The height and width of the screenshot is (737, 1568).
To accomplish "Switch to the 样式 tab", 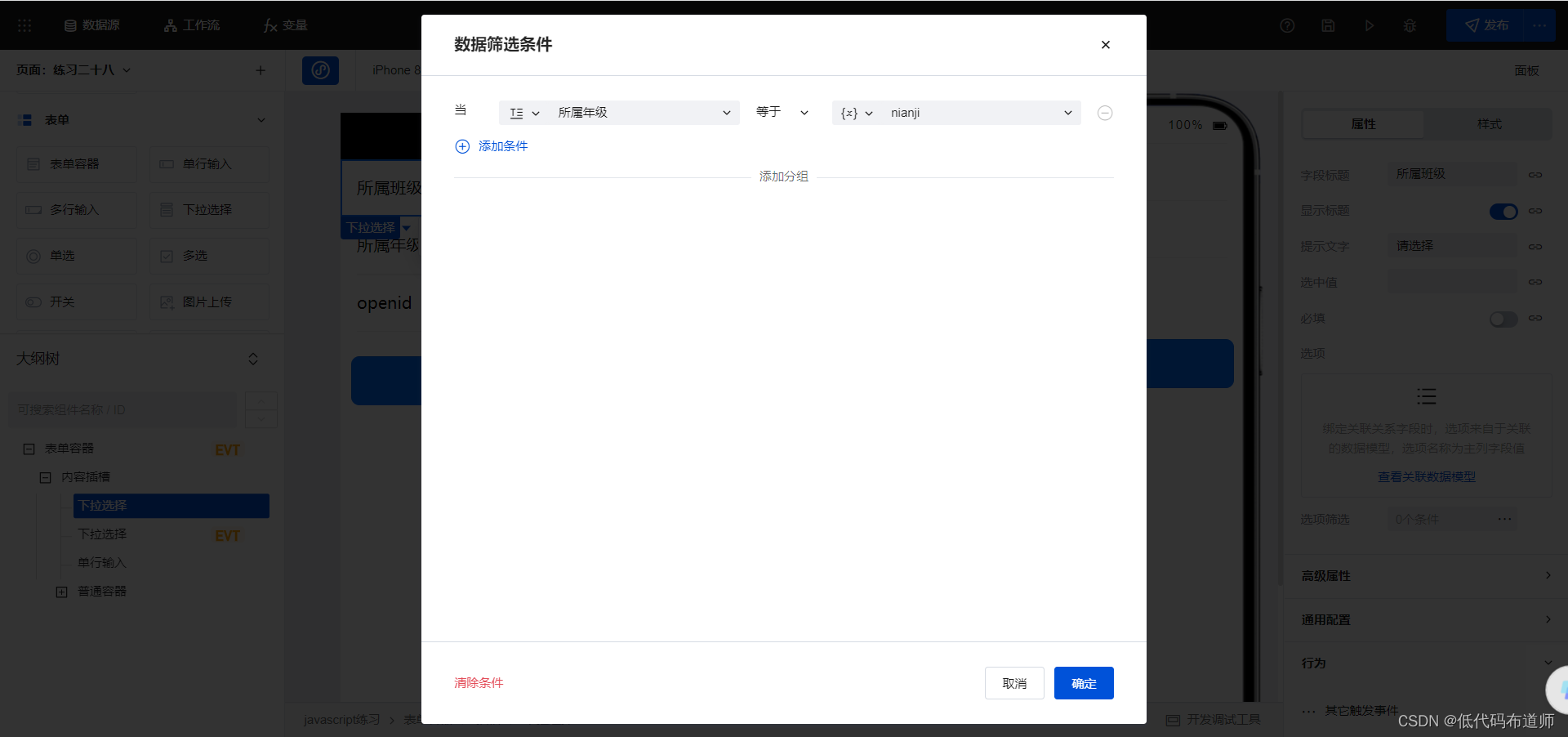I will click(1489, 124).
